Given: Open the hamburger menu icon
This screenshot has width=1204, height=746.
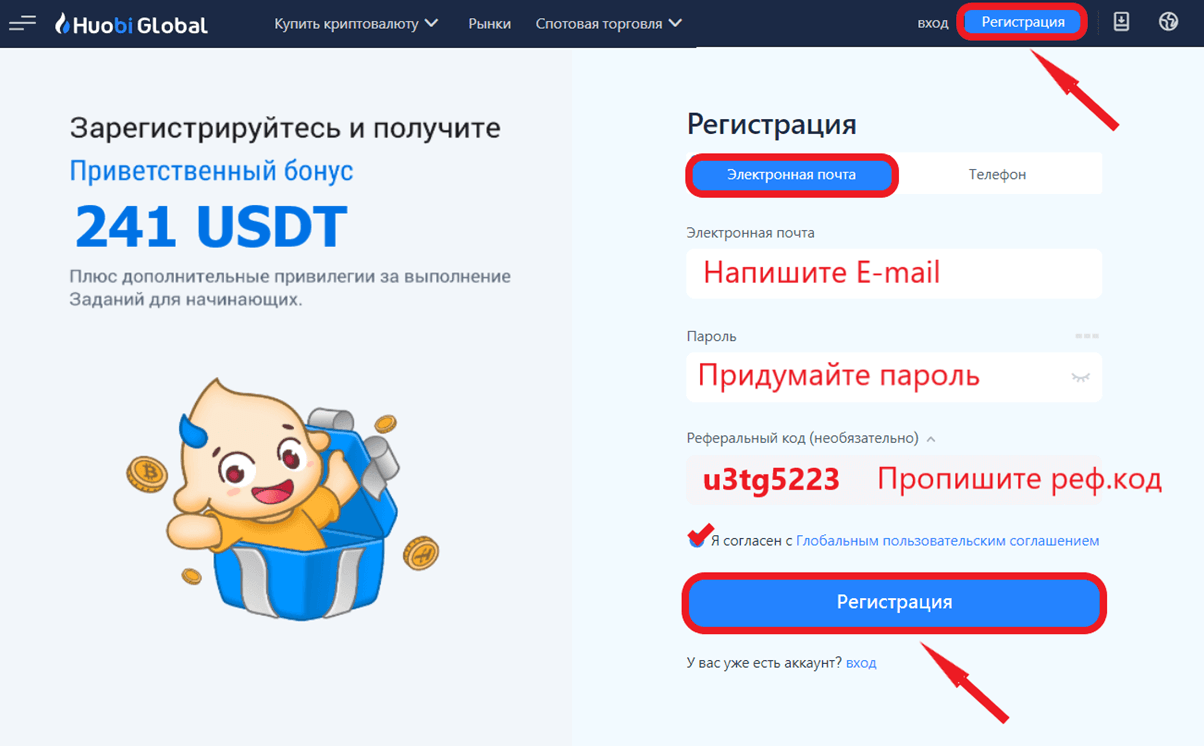Looking at the screenshot, I should click(x=22, y=22).
